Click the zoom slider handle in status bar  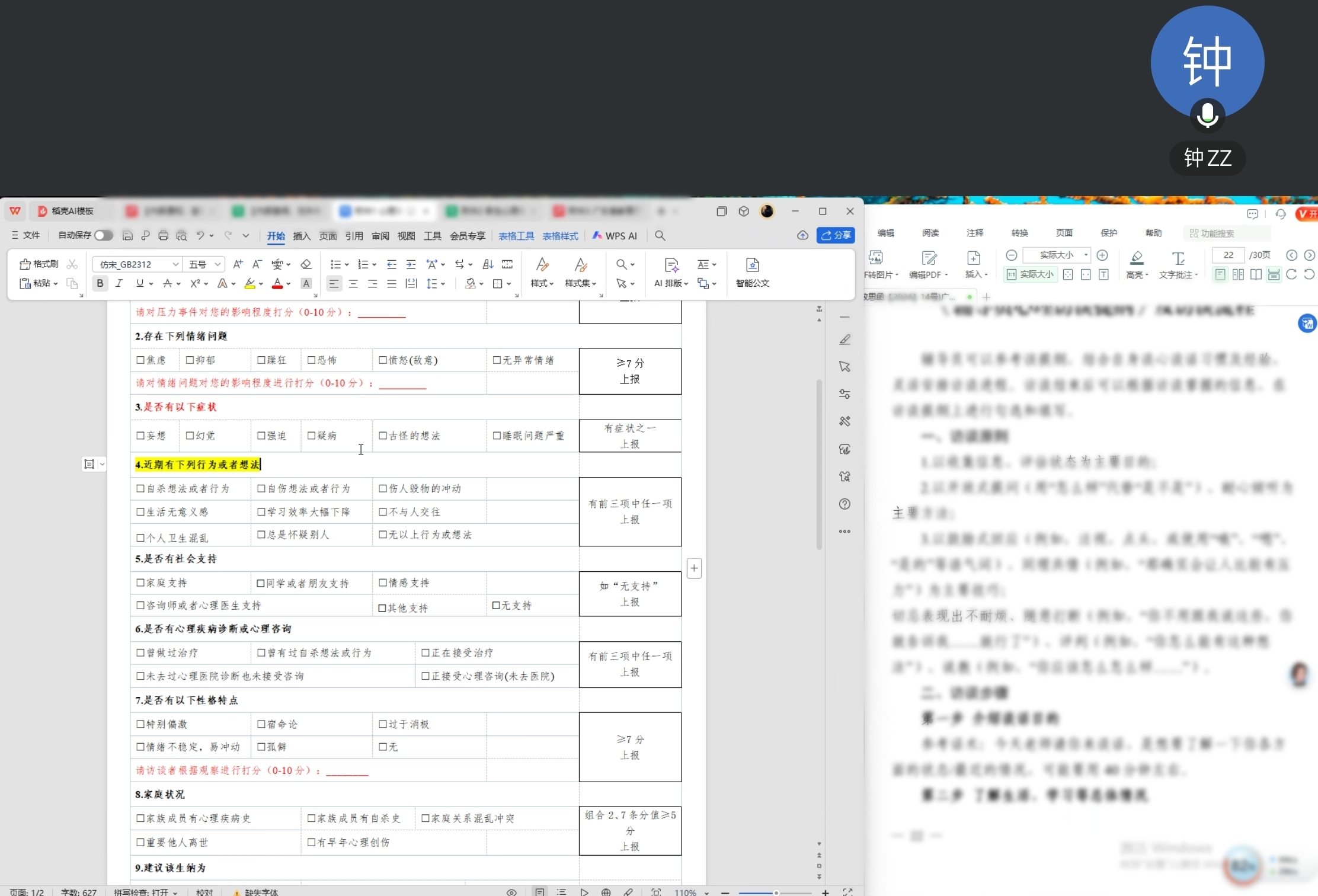776,892
